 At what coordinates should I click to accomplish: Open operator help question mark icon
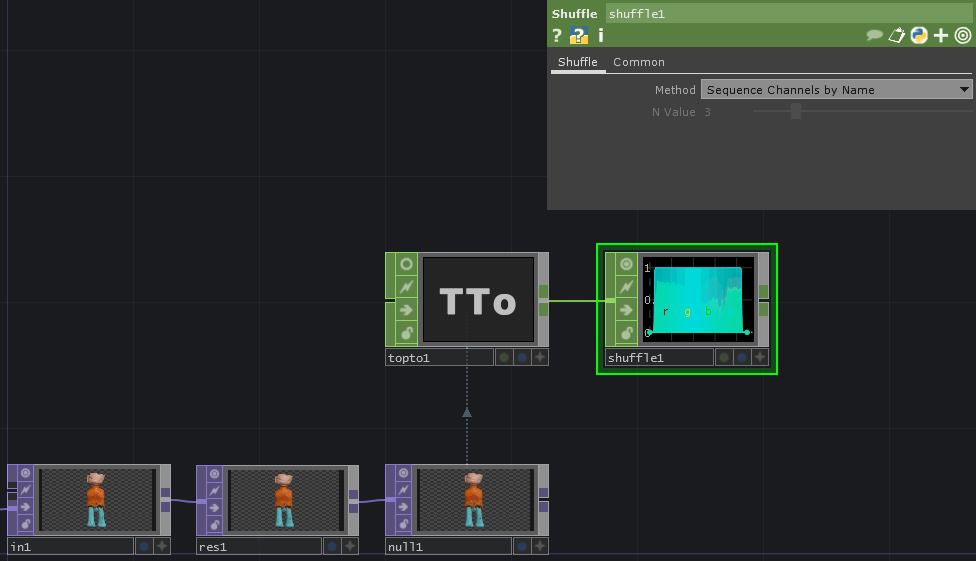[x=557, y=36]
